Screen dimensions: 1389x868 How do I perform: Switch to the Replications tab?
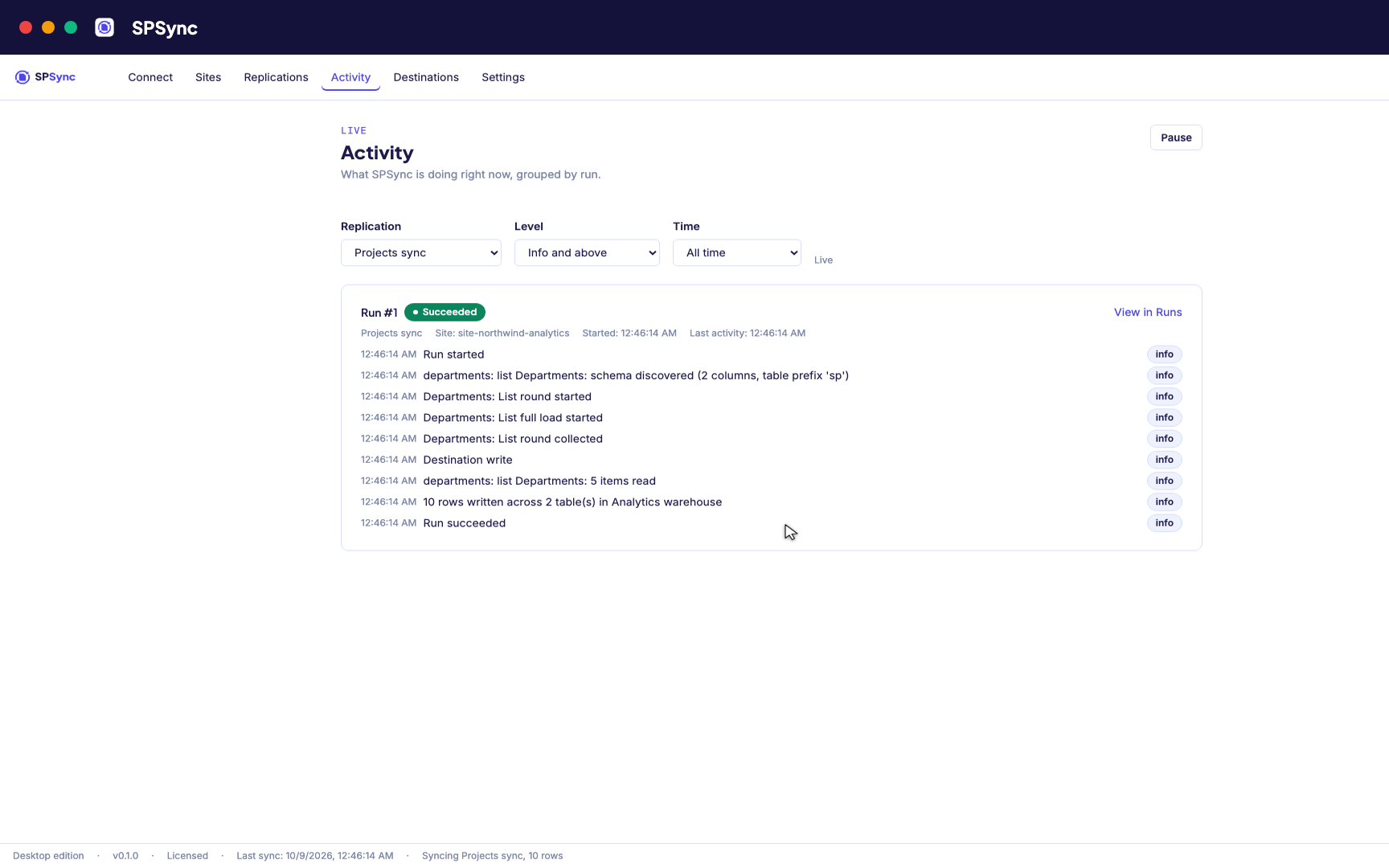(276, 77)
